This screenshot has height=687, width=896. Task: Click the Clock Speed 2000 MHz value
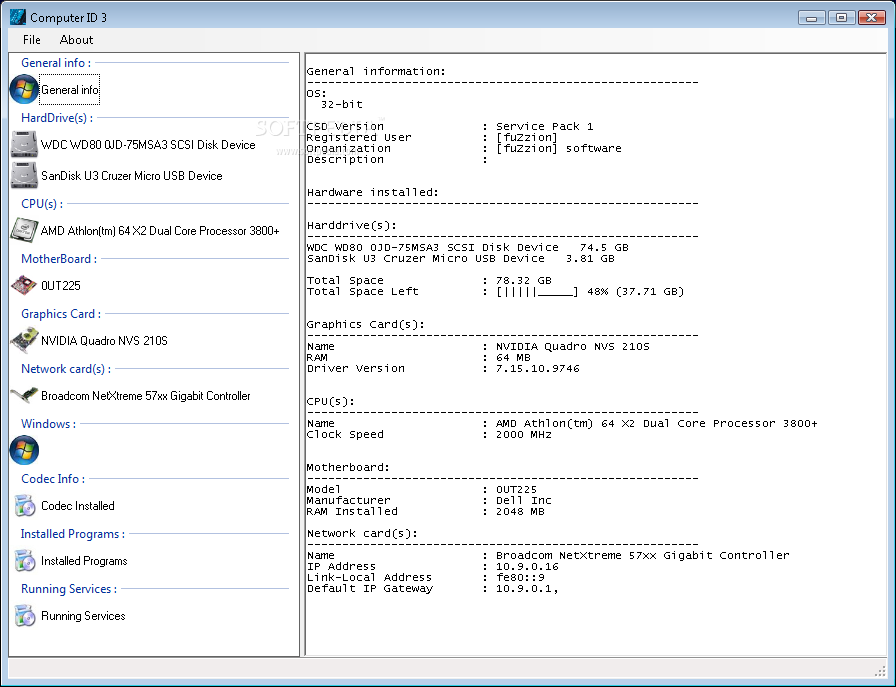[x=523, y=434]
